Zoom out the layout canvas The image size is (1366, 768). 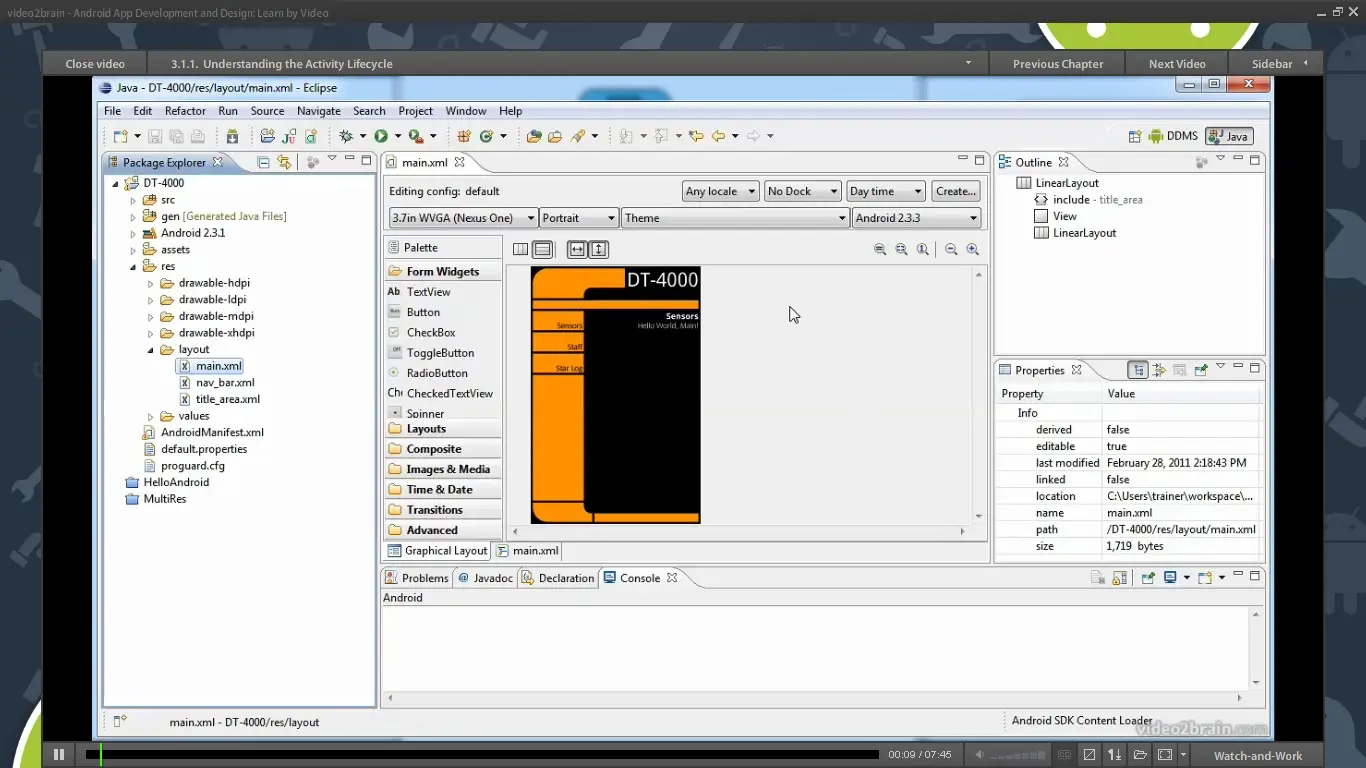[x=951, y=249]
